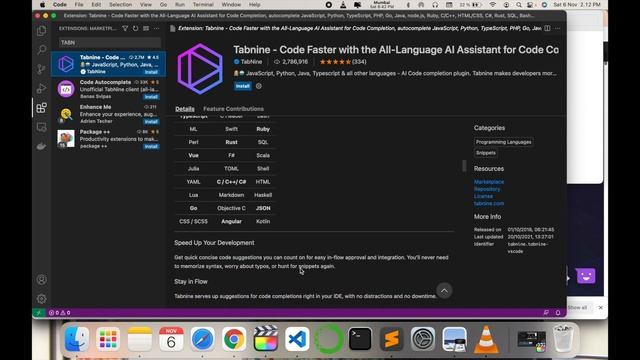Open the Help menu
640x360 pixels.
click(254, 4)
